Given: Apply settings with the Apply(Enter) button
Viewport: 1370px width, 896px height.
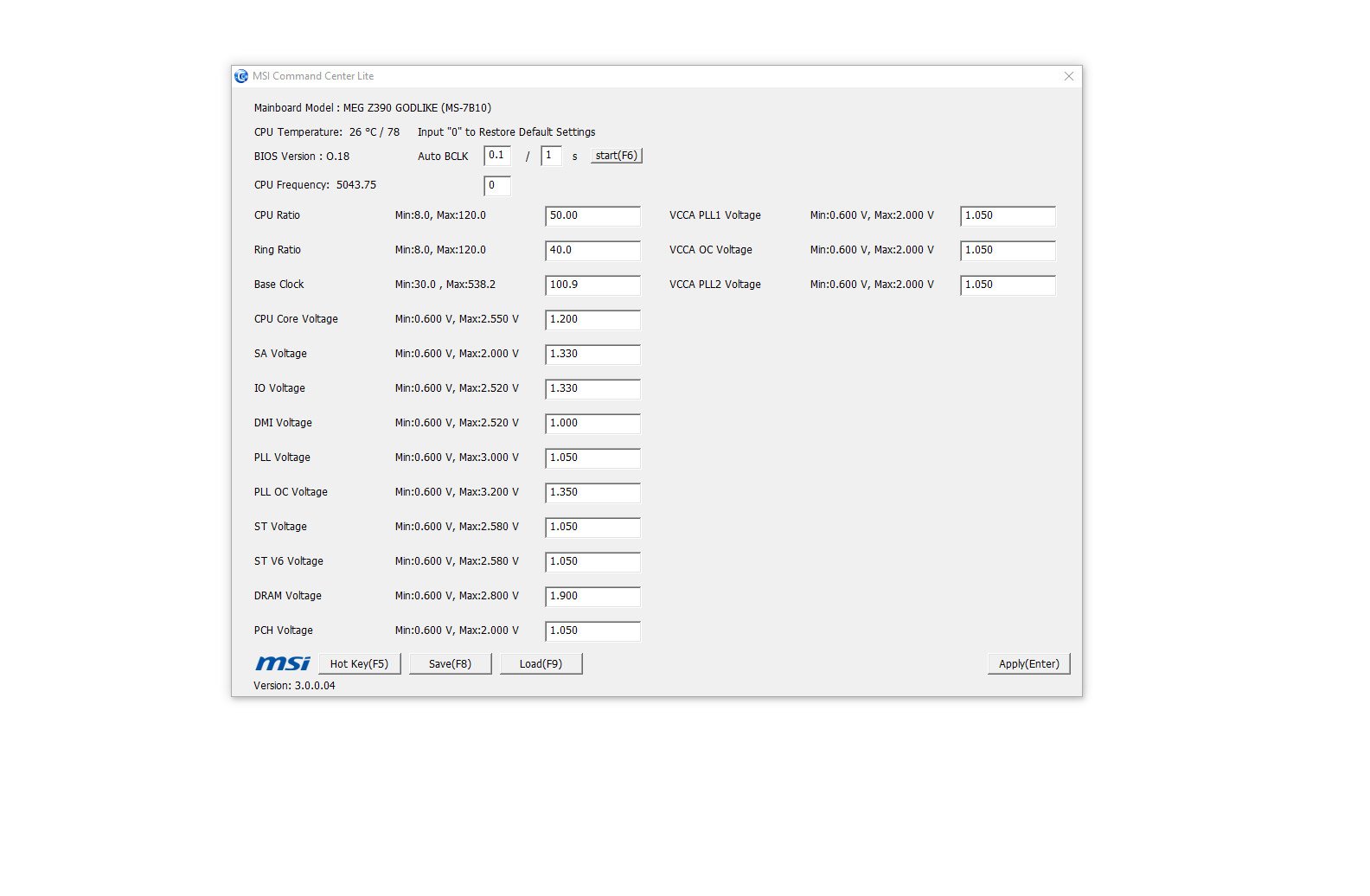Looking at the screenshot, I should [1029, 664].
